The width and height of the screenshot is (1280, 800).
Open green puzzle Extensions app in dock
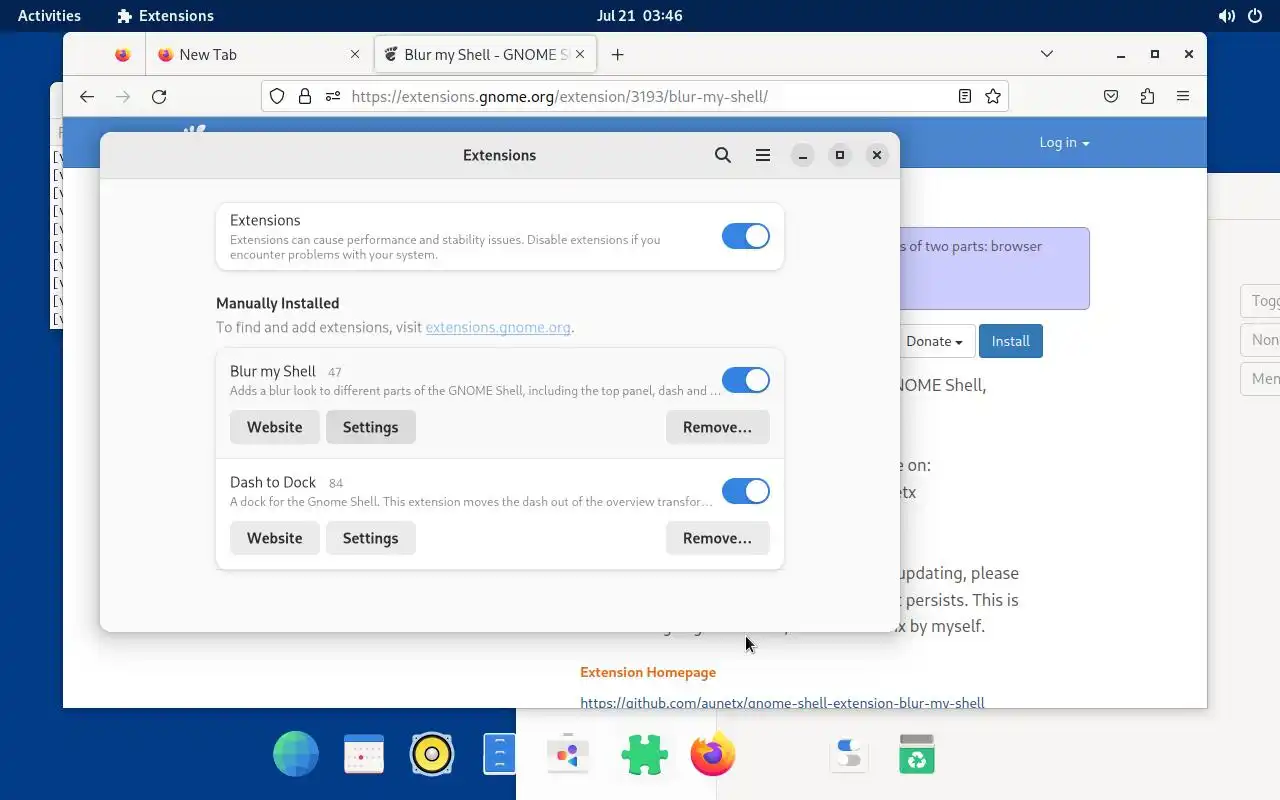point(645,755)
